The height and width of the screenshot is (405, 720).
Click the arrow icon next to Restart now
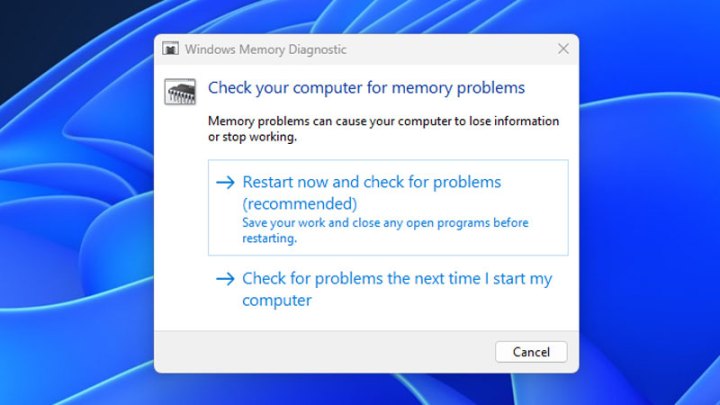226,183
